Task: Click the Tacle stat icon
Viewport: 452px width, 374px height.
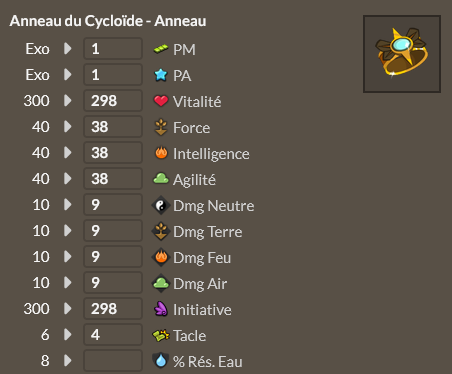Action: [161, 335]
